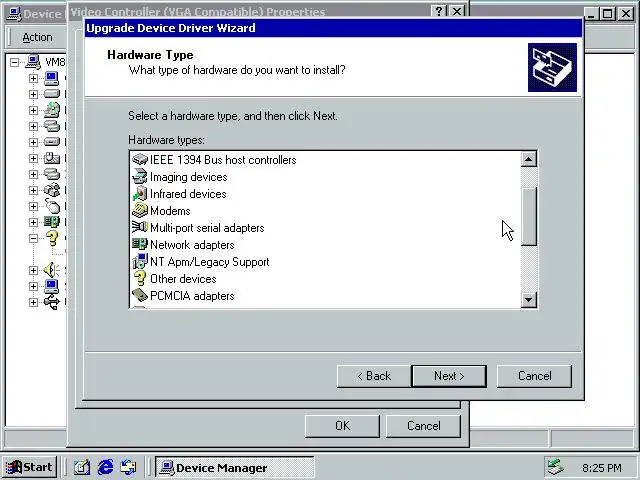
Task: Click the help question mark title bar button
Action: 439,11
